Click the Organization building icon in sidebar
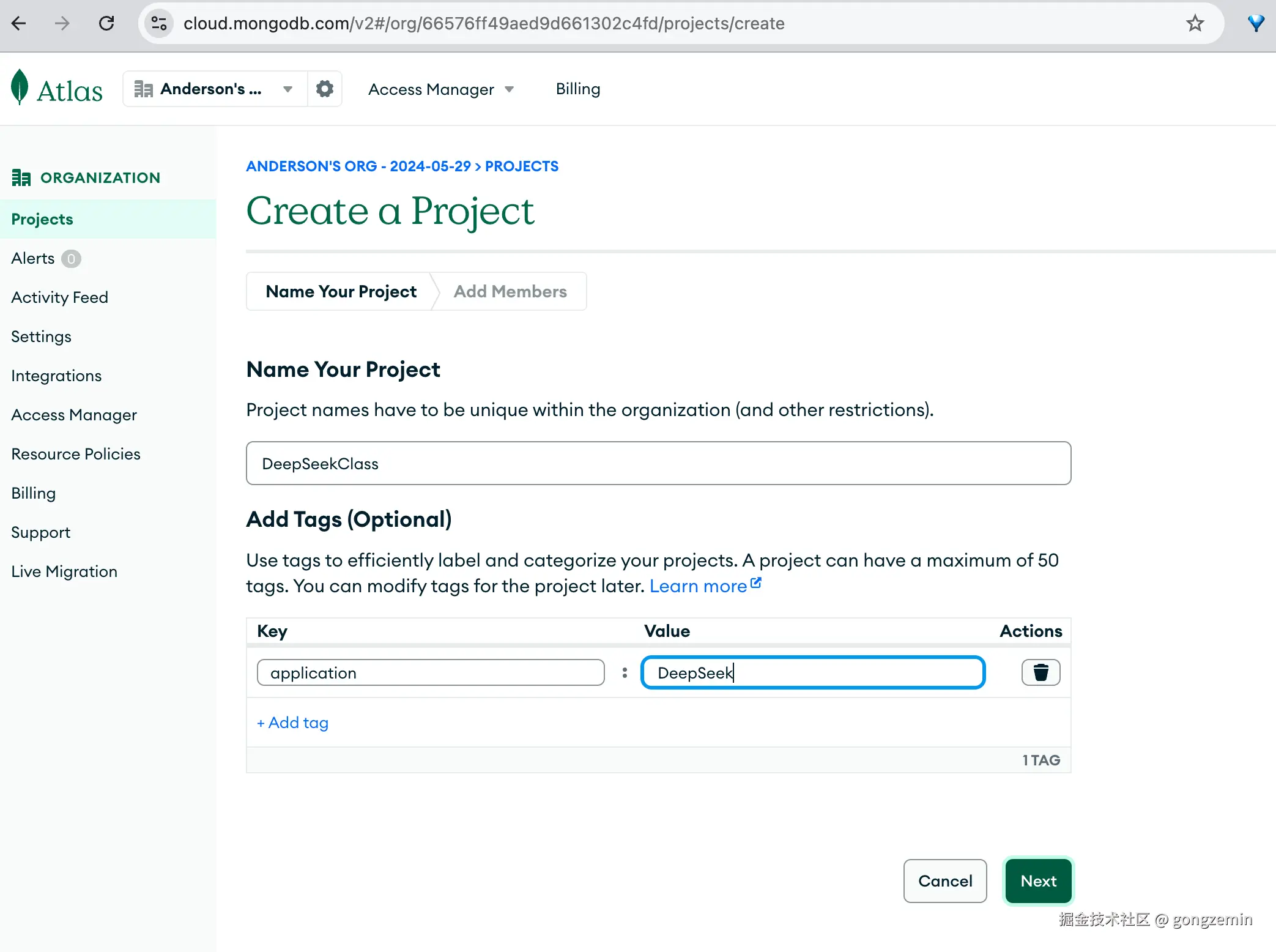 pyautogui.click(x=21, y=177)
